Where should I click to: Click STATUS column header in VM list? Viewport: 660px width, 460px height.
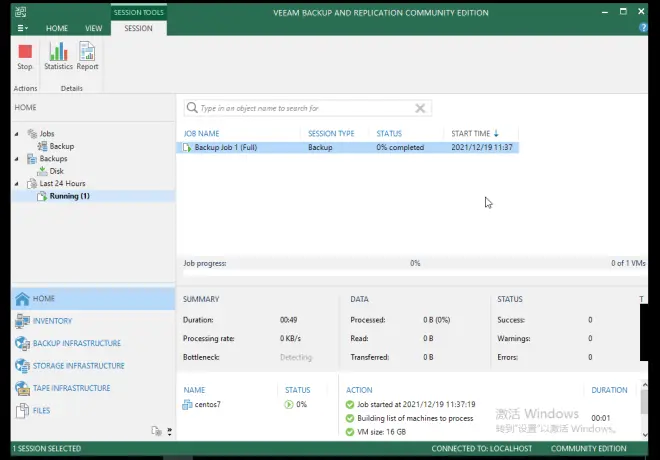pyautogui.click(x=298, y=390)
